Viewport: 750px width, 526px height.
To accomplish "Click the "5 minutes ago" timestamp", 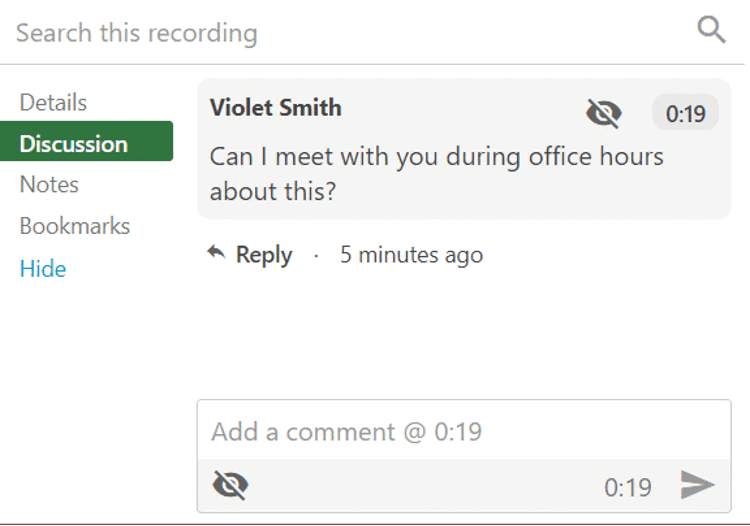I will pos(411,255).
